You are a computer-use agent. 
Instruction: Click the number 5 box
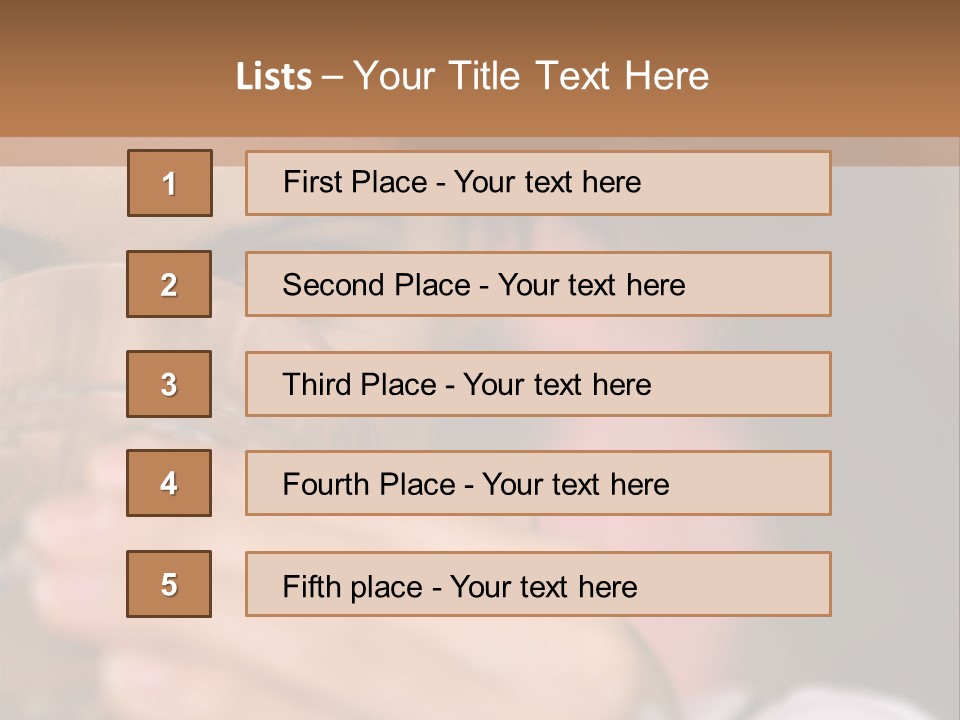click(169, 584)
